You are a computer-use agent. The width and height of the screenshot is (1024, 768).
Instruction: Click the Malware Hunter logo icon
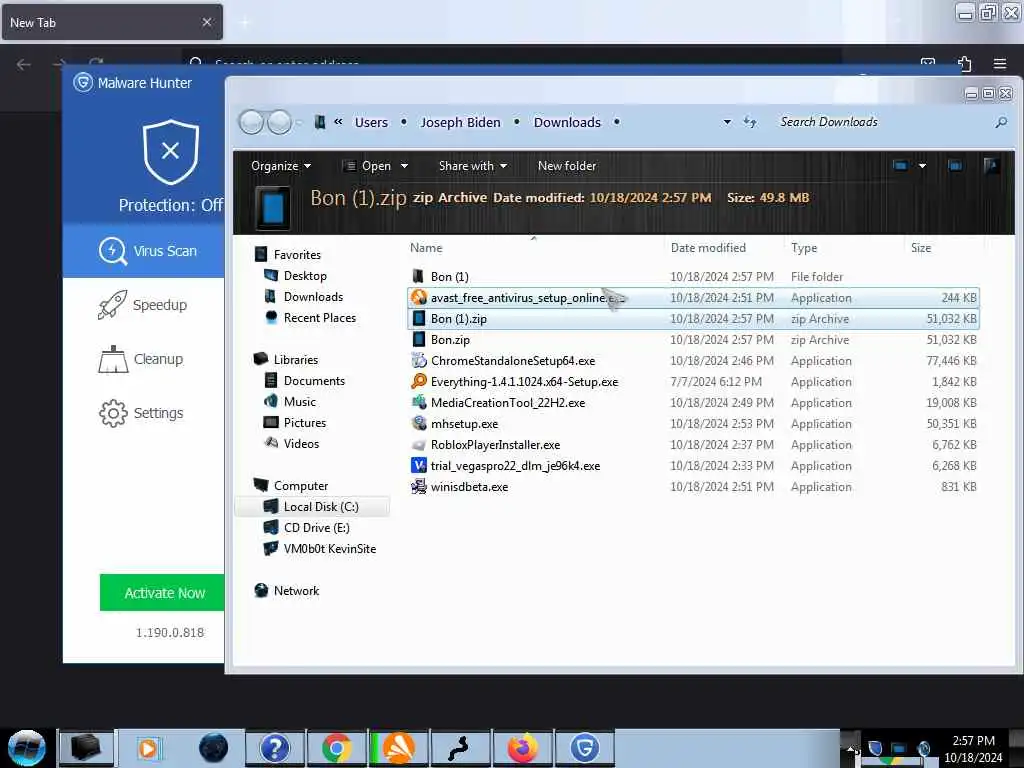click(x=83, y=83)
